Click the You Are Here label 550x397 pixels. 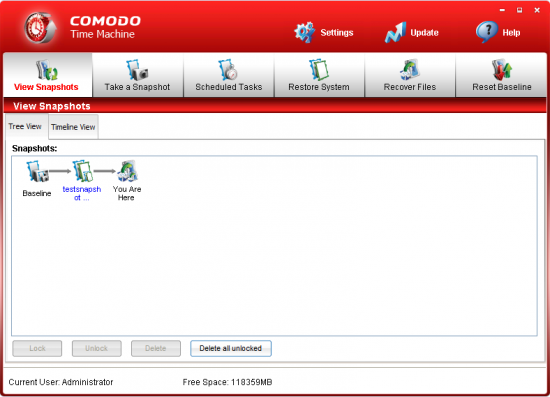(127, 193)
